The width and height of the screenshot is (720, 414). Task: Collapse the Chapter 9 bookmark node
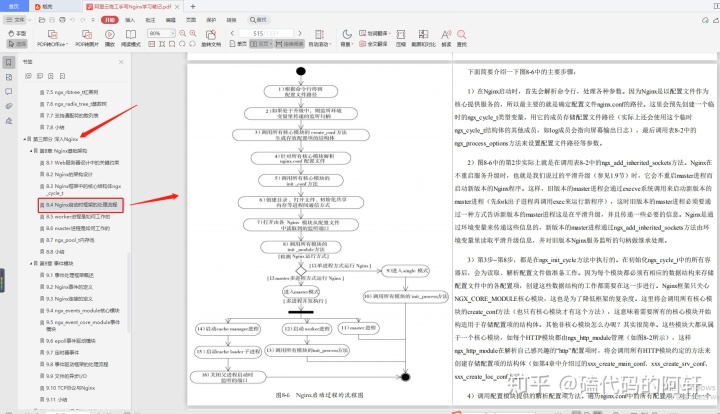pos(31,263)
